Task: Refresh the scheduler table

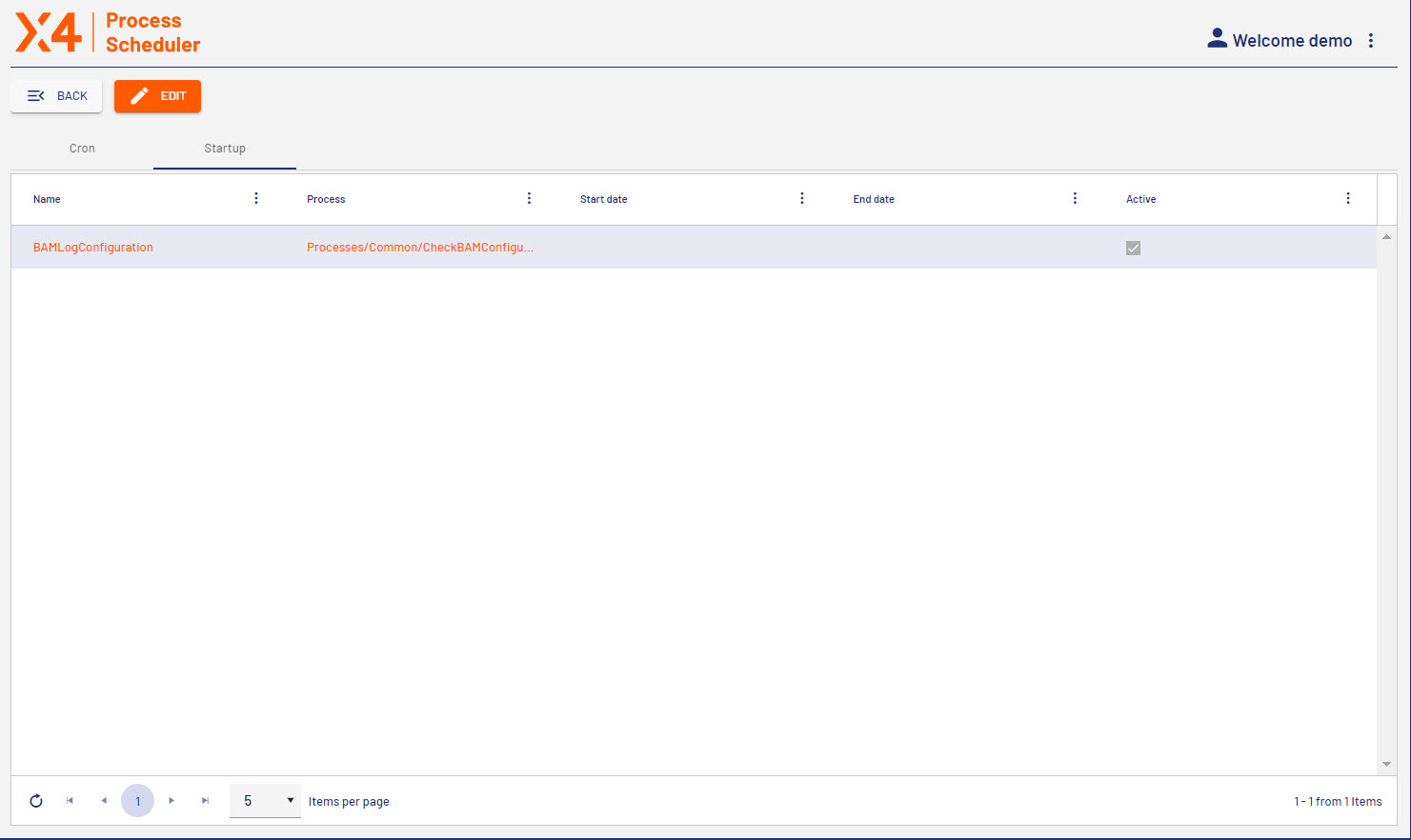Action: [x=36, y=801]
